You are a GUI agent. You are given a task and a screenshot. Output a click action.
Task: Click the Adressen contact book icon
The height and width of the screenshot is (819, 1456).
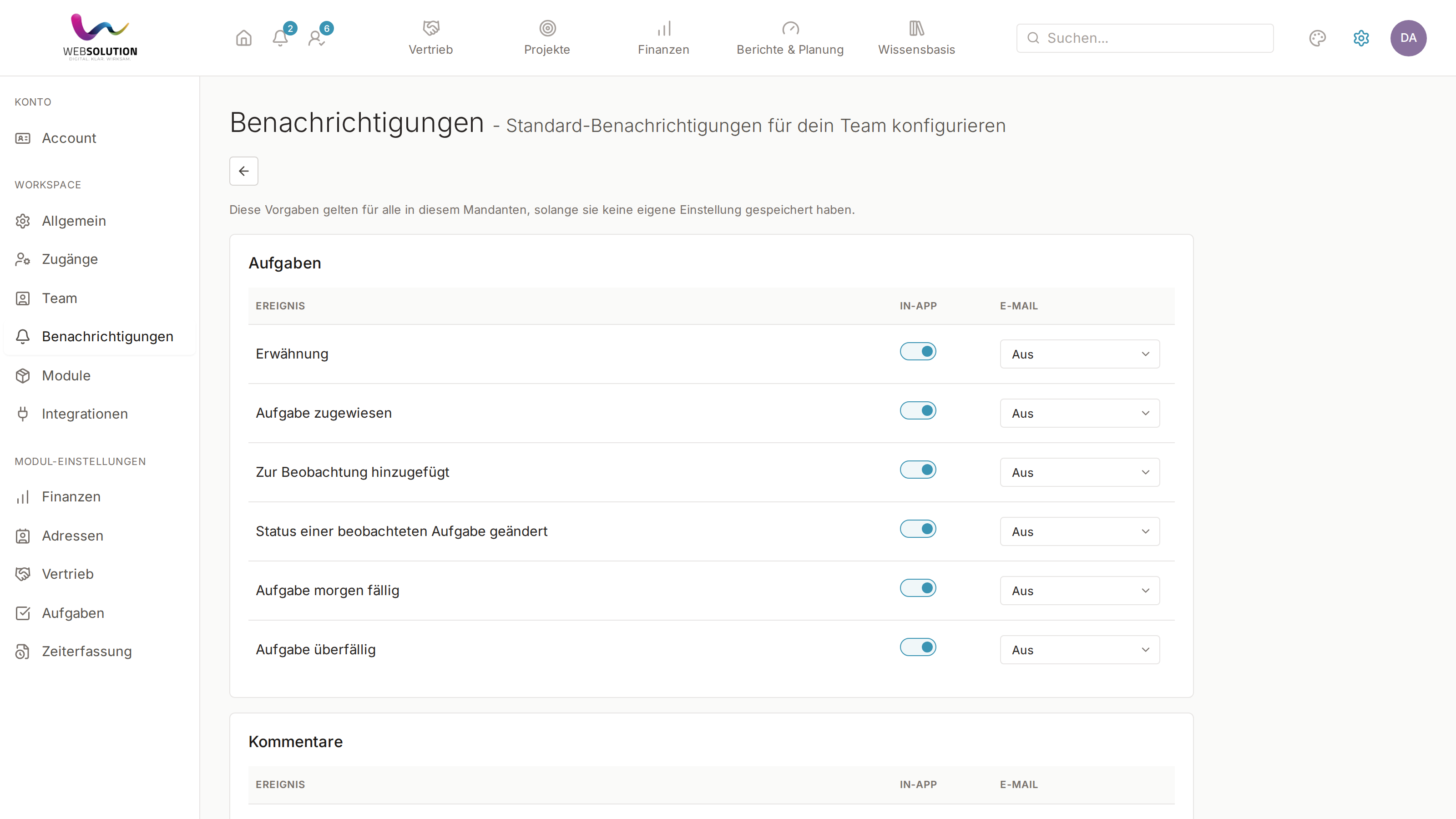(x=23, y=536)
